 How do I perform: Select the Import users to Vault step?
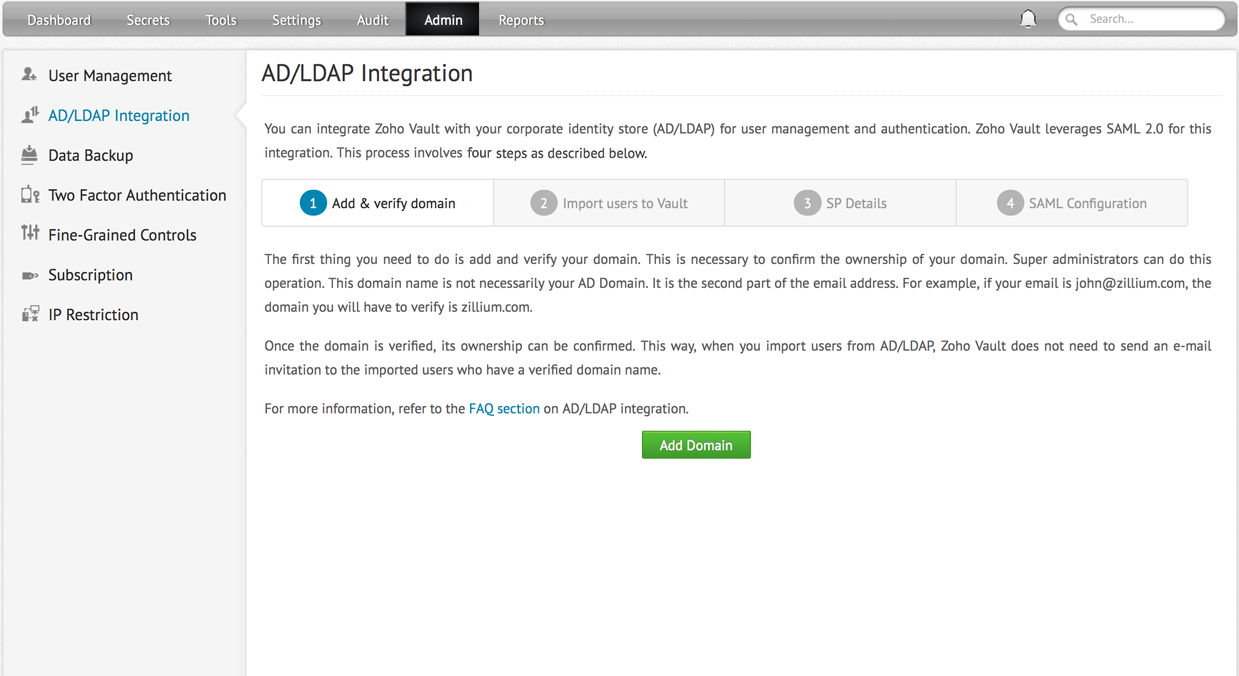(609, 203)
